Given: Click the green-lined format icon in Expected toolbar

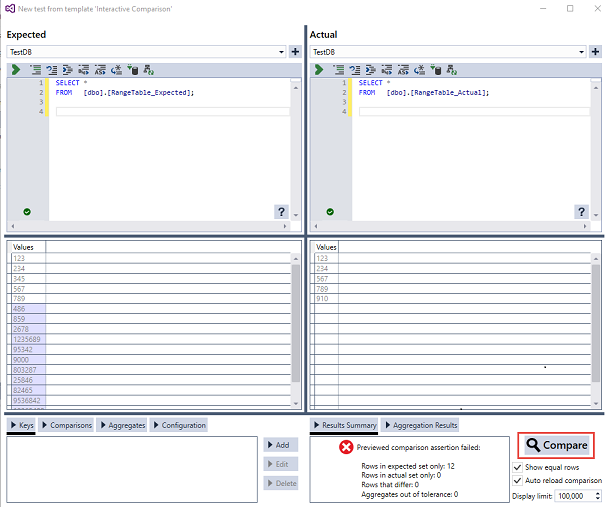Looking at the screenshot, I should [x=35, y=70].
